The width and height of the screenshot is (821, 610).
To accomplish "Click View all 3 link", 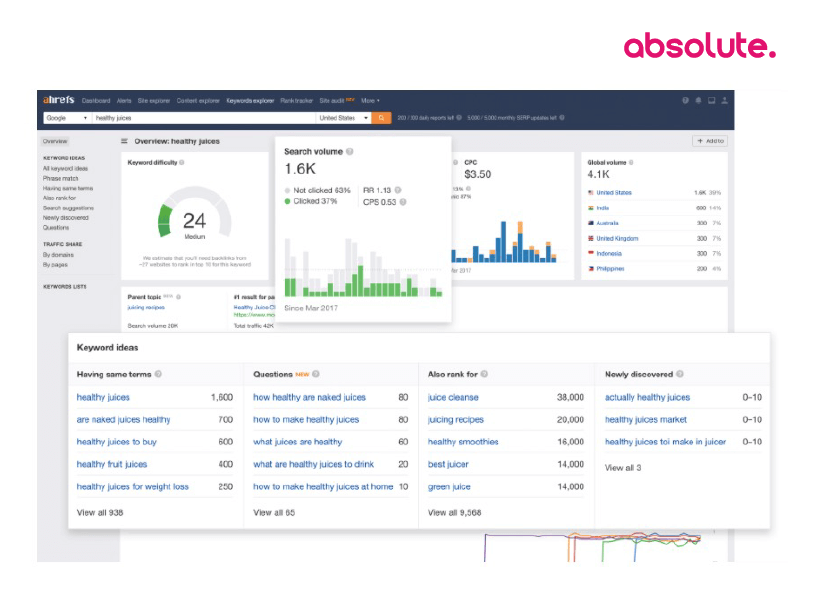I will [623, 468].
